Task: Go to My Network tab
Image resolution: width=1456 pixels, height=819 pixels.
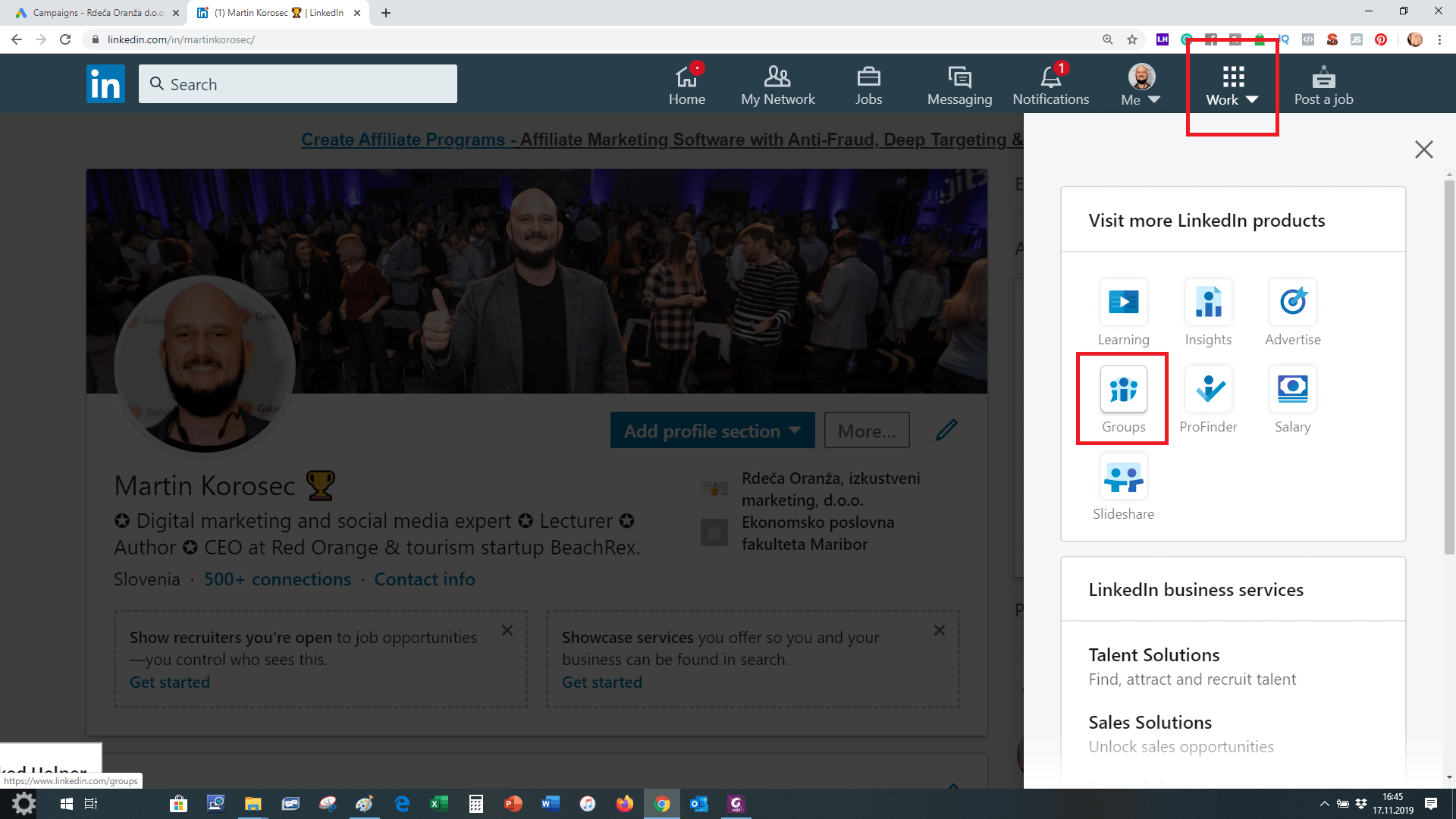Action: point(777,85)
